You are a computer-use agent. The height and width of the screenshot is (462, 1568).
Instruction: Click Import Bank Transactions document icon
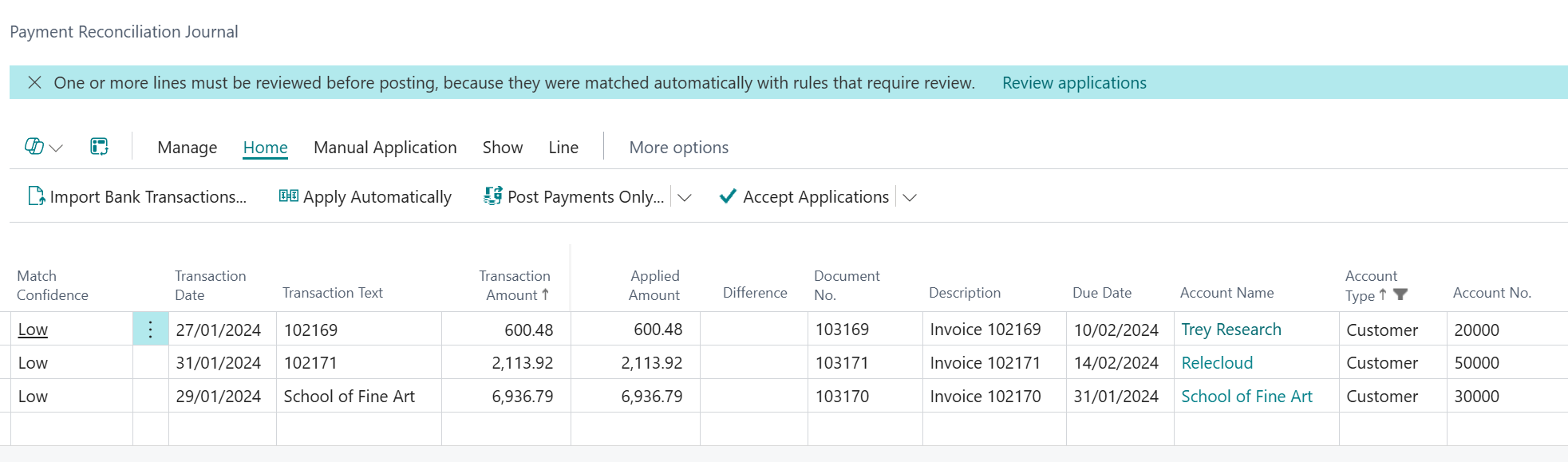(x=36, y=196)
